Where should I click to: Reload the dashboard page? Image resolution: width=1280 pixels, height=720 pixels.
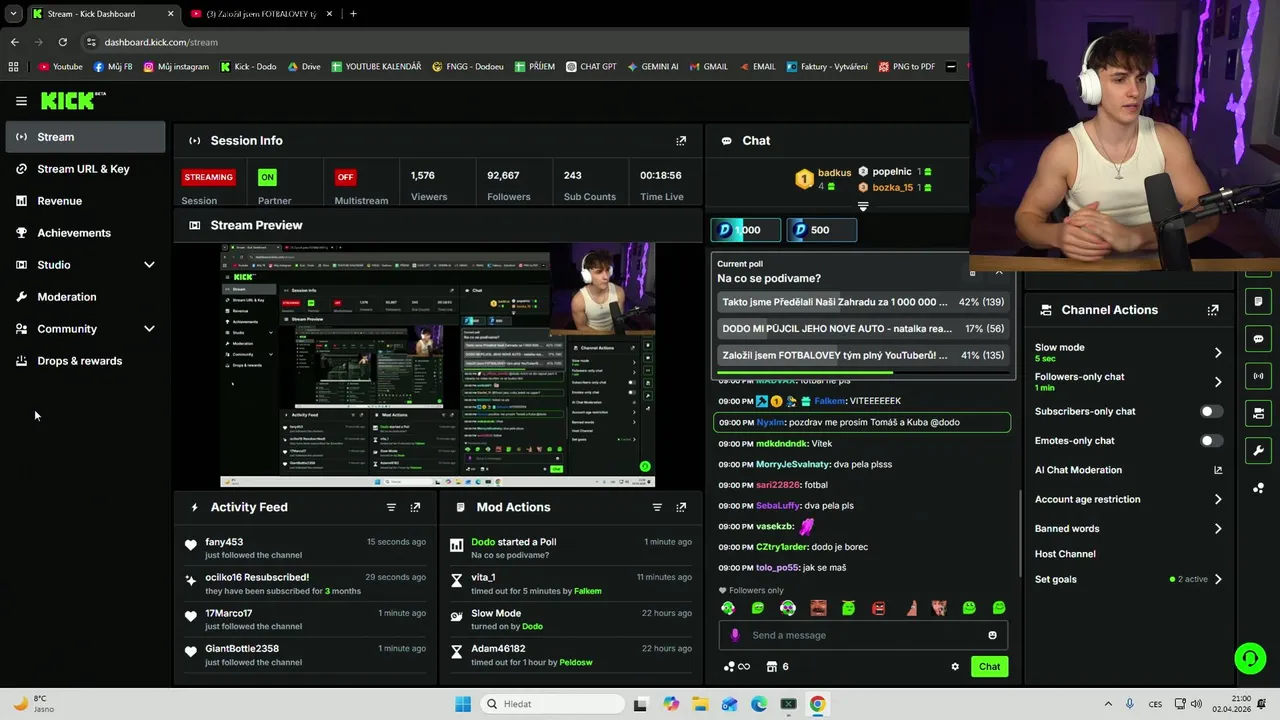point(63,42)
